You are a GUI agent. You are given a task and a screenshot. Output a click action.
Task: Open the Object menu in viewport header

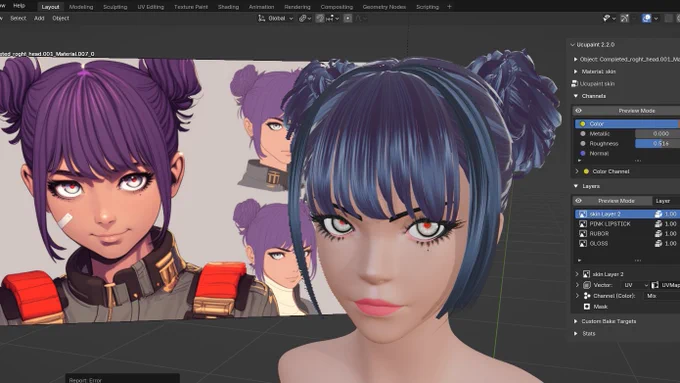pyautogui.click(x=61, y=18)
